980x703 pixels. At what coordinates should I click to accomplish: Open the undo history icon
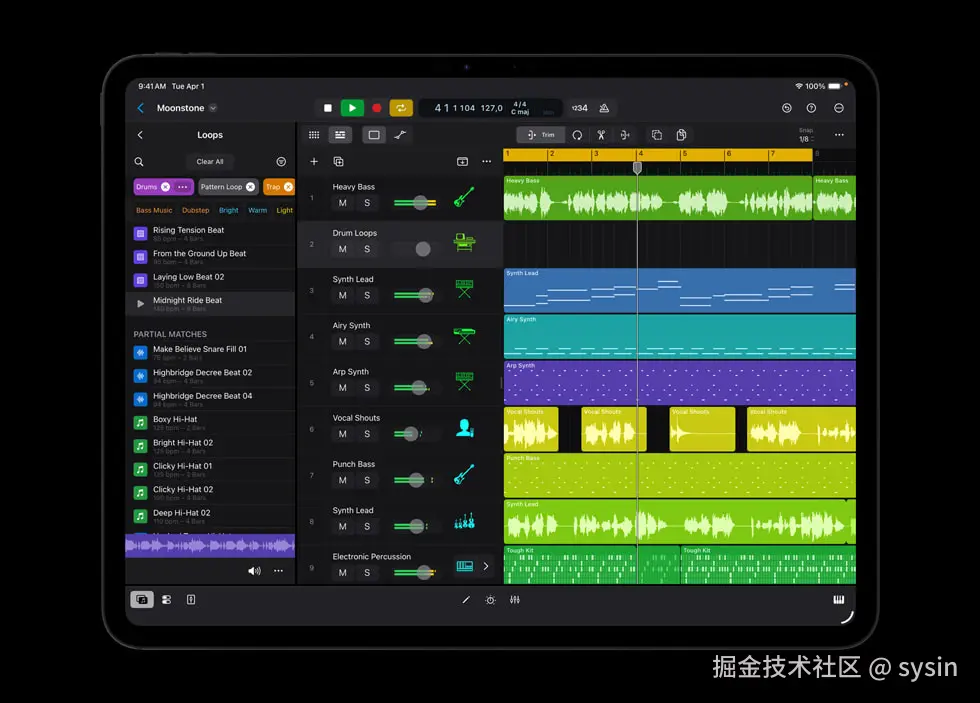(787, 108)
